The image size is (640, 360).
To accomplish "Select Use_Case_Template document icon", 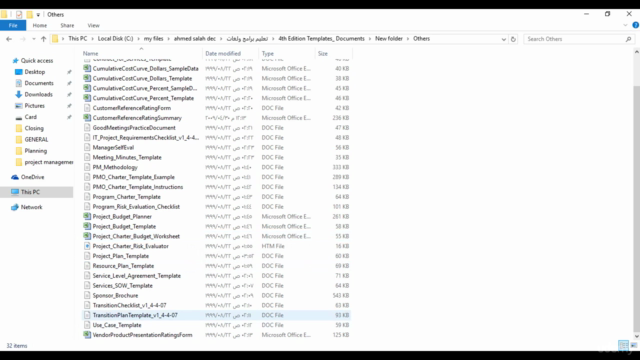I will coord(87,325).
